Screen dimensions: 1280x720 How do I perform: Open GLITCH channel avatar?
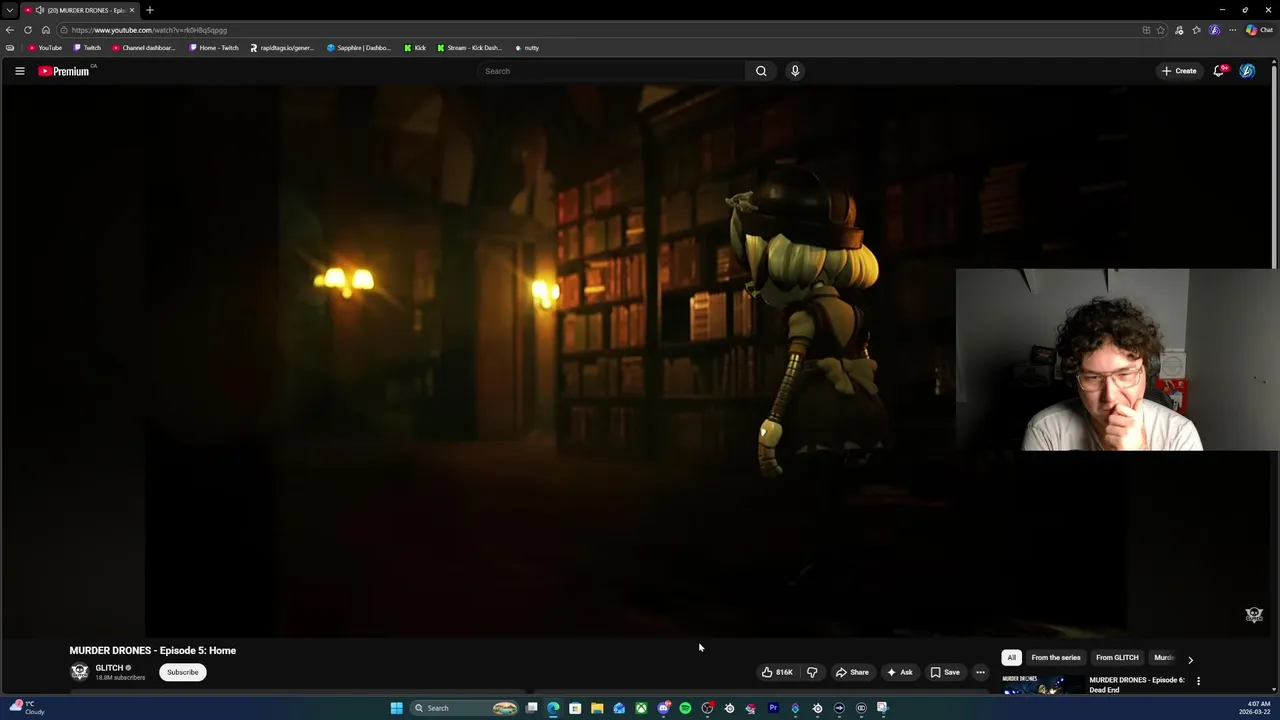tap(79, 672)
